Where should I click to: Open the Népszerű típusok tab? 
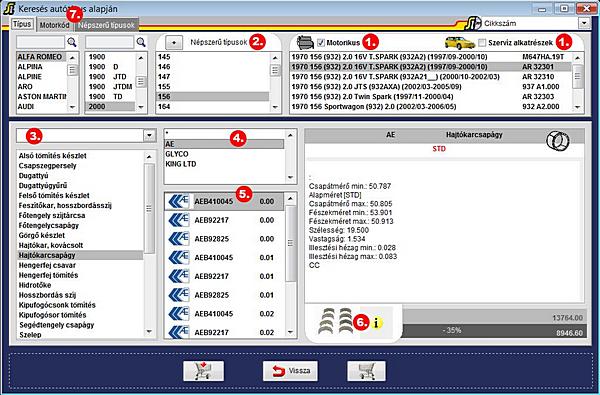click(x=107, y=25)
